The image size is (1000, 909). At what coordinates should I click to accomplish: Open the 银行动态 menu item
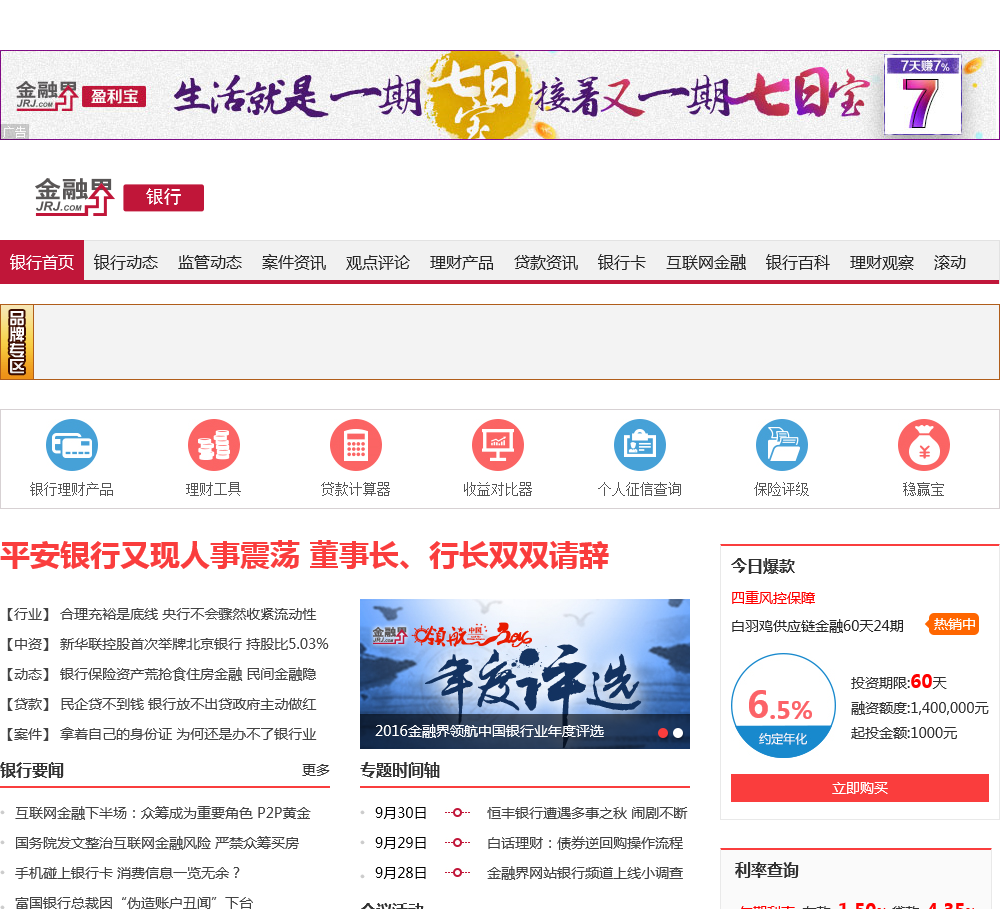pos(126,262)
